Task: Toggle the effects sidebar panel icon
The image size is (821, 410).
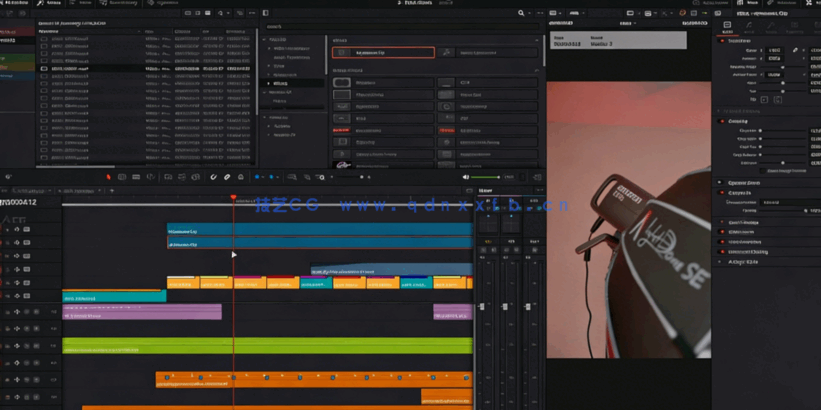Action: click(x=265, y=13)
